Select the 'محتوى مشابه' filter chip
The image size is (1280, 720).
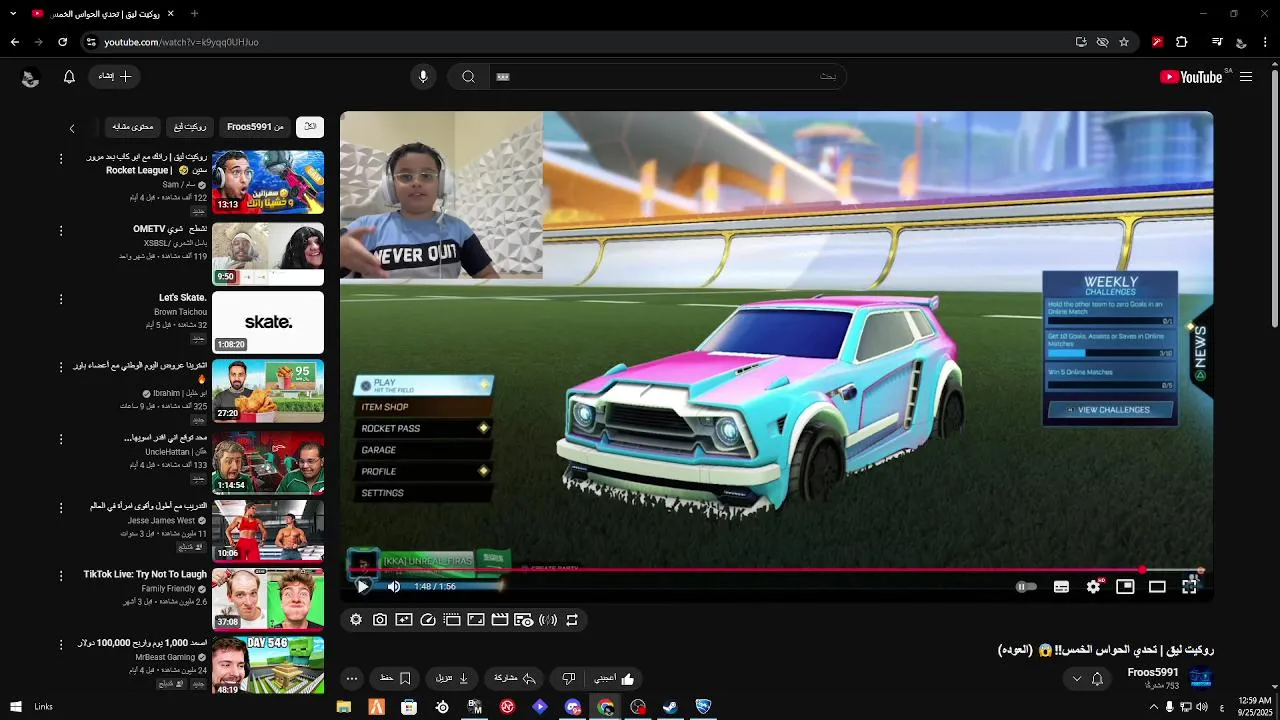pos(133,127)
